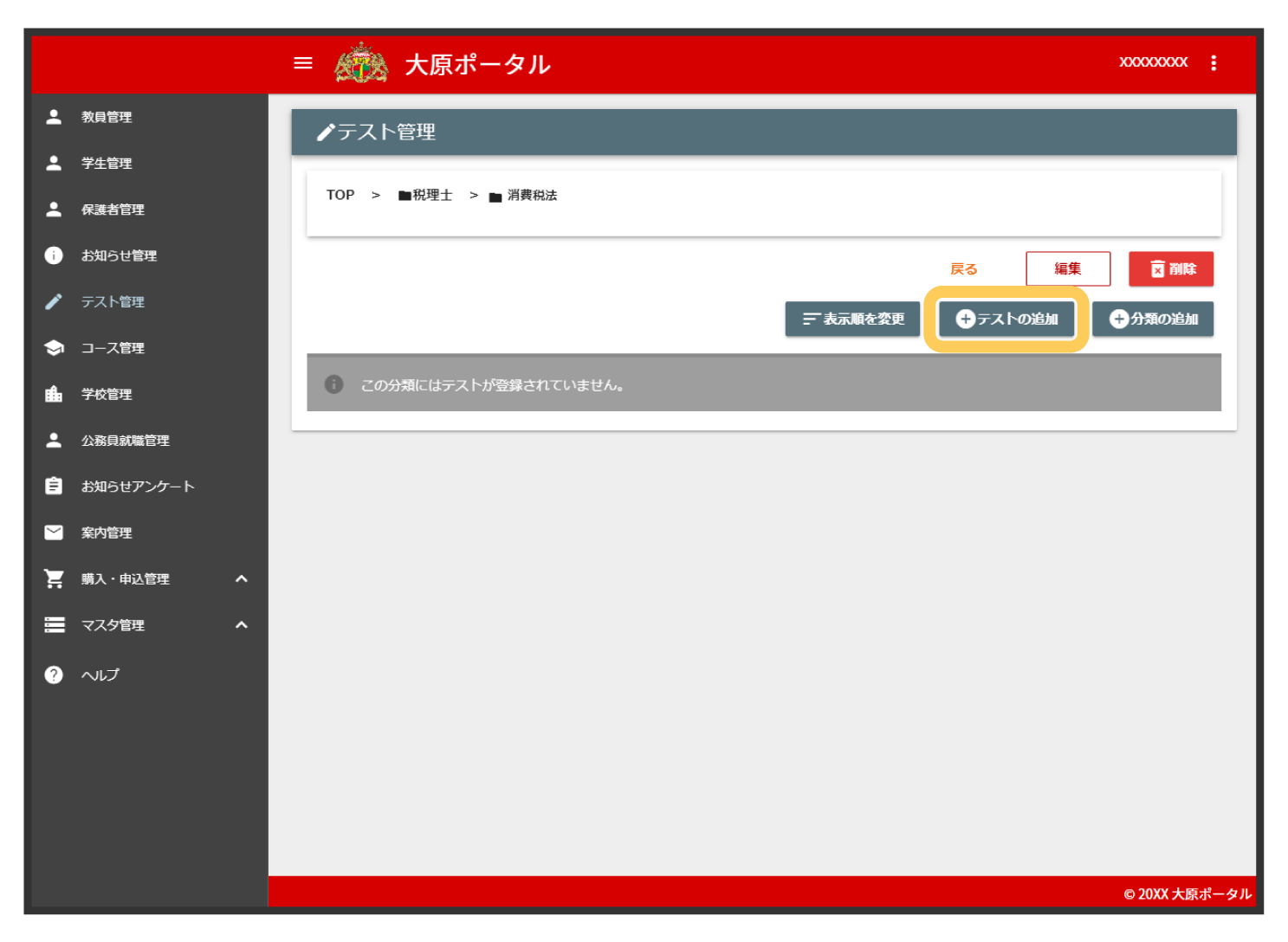Click the hamburger menu icon

point(303,63)
